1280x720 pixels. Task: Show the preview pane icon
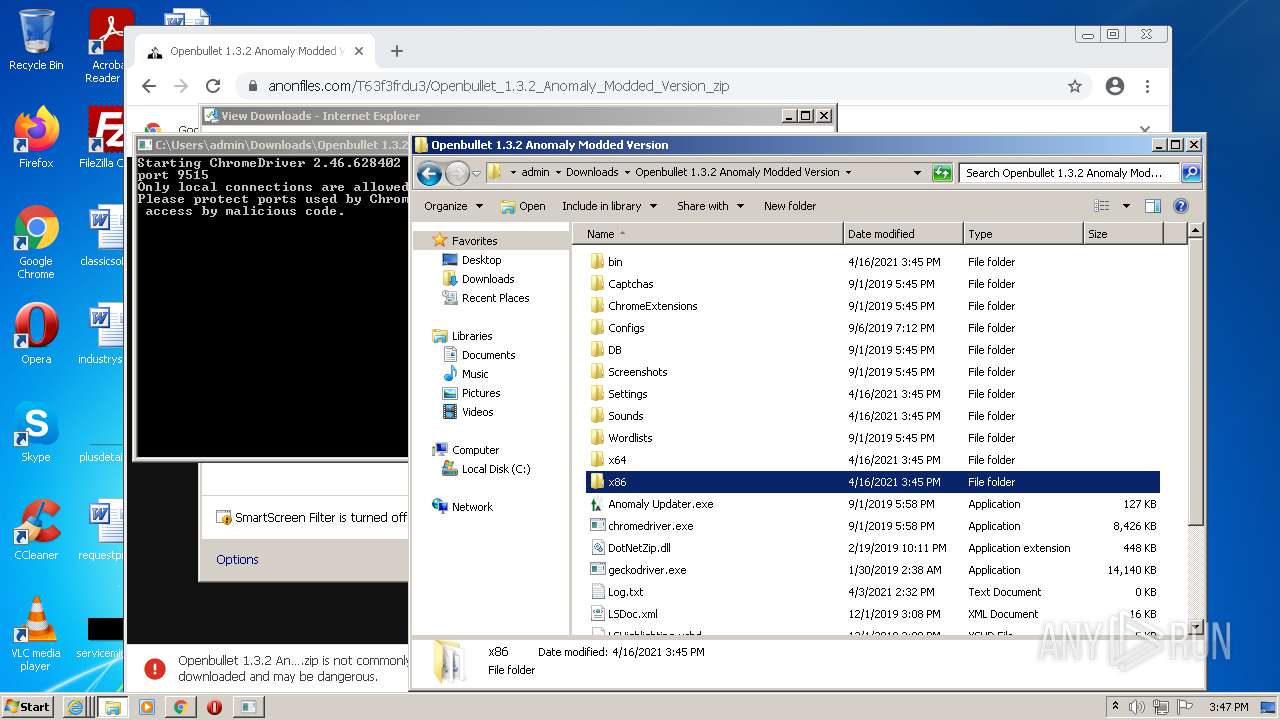tap(1153, 206)
